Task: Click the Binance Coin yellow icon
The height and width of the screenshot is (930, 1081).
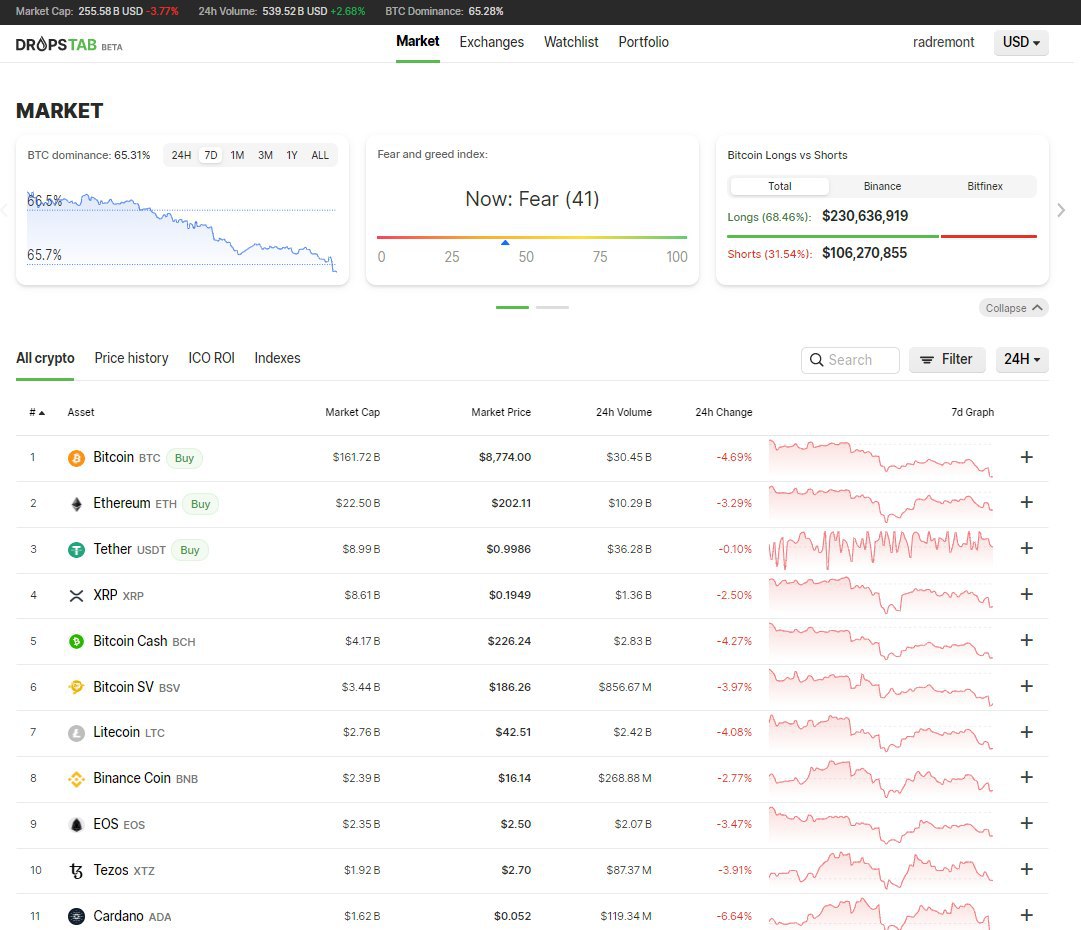Action: (76, 779)
